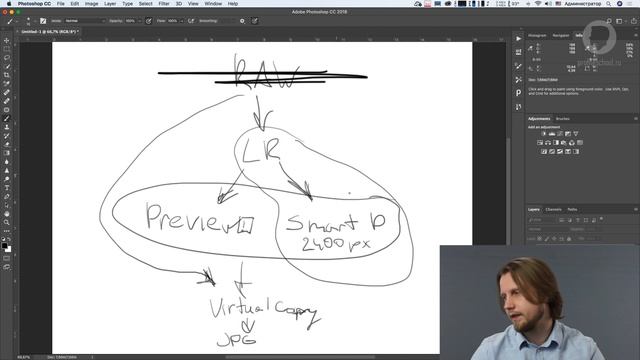This screenshot has width=640, height=360.
Task: Add a Brightness/Contrast adjustment
Action: coord(544,133)
